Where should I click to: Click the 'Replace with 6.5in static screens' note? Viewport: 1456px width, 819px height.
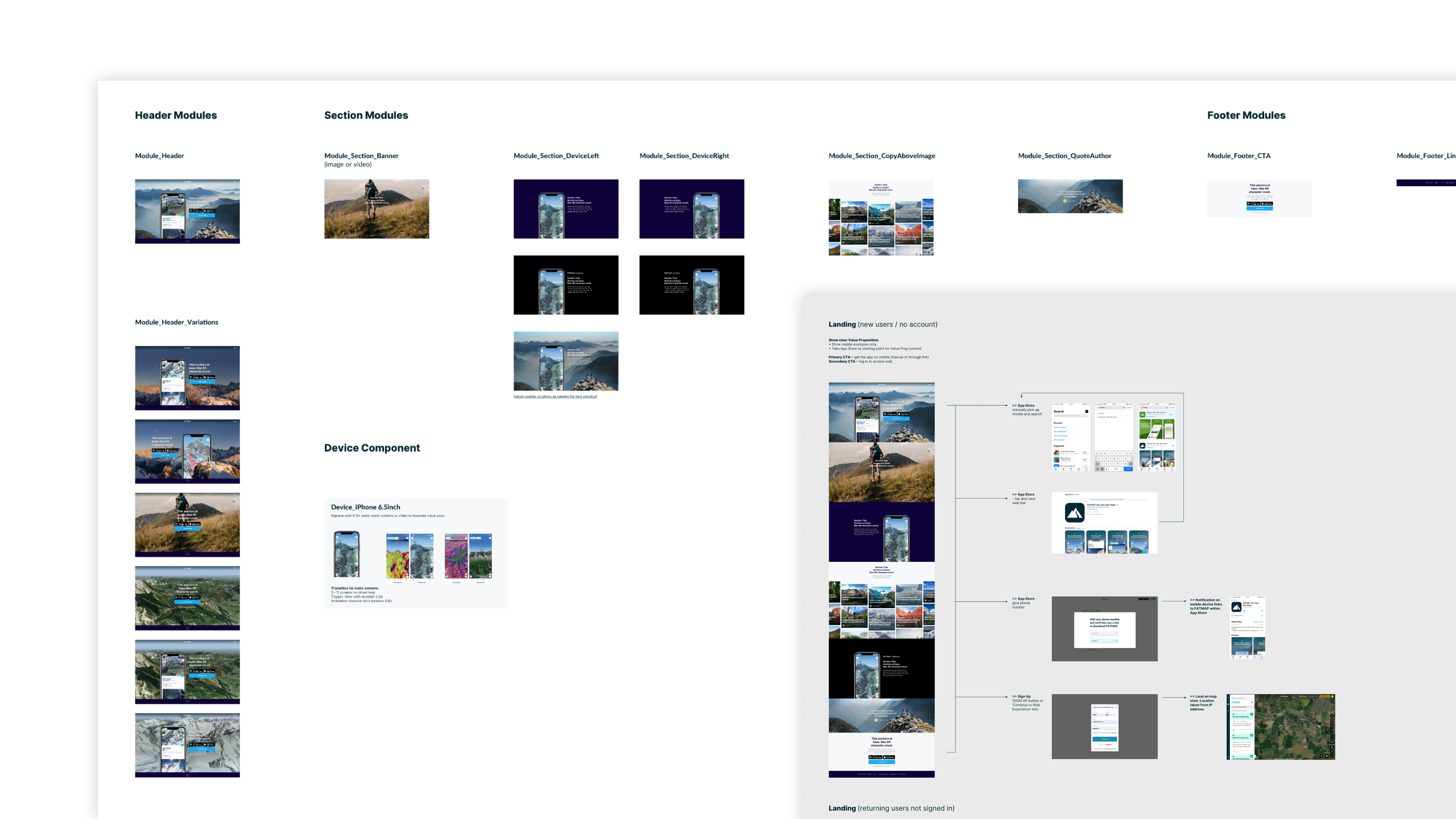[x=388, y=516]
